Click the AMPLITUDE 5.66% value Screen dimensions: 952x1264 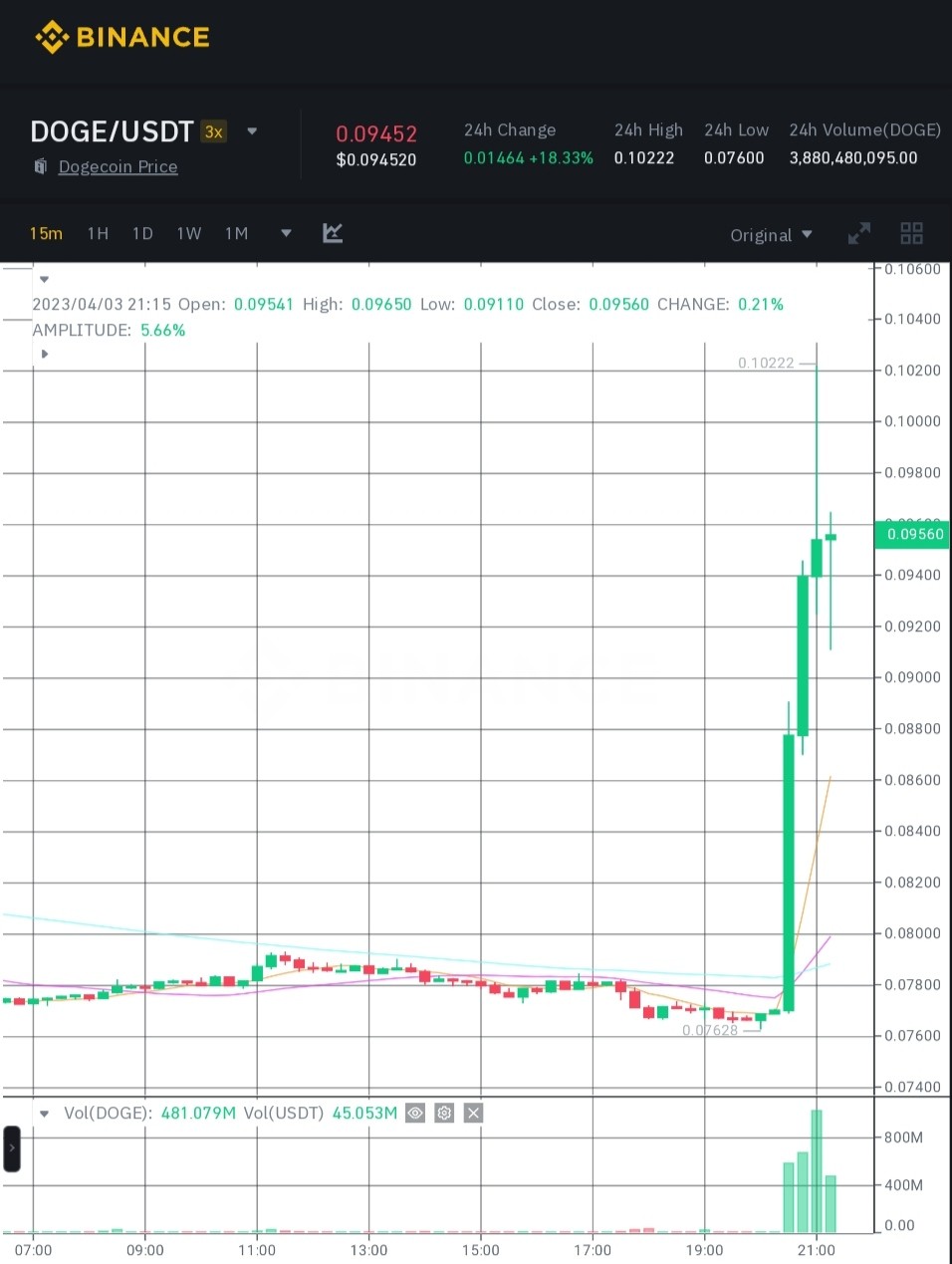(163, 330)
